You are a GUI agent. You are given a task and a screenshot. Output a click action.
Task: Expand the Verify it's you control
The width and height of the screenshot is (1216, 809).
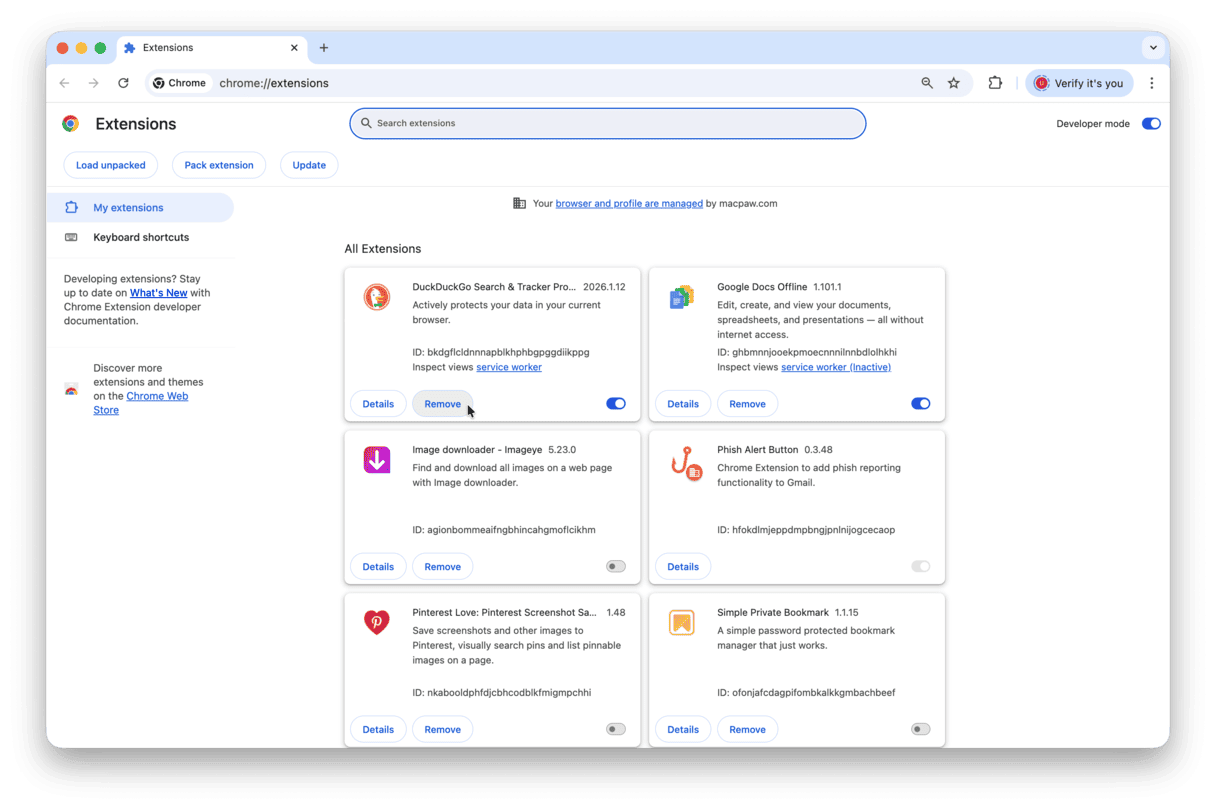(x=1079, y=83)
